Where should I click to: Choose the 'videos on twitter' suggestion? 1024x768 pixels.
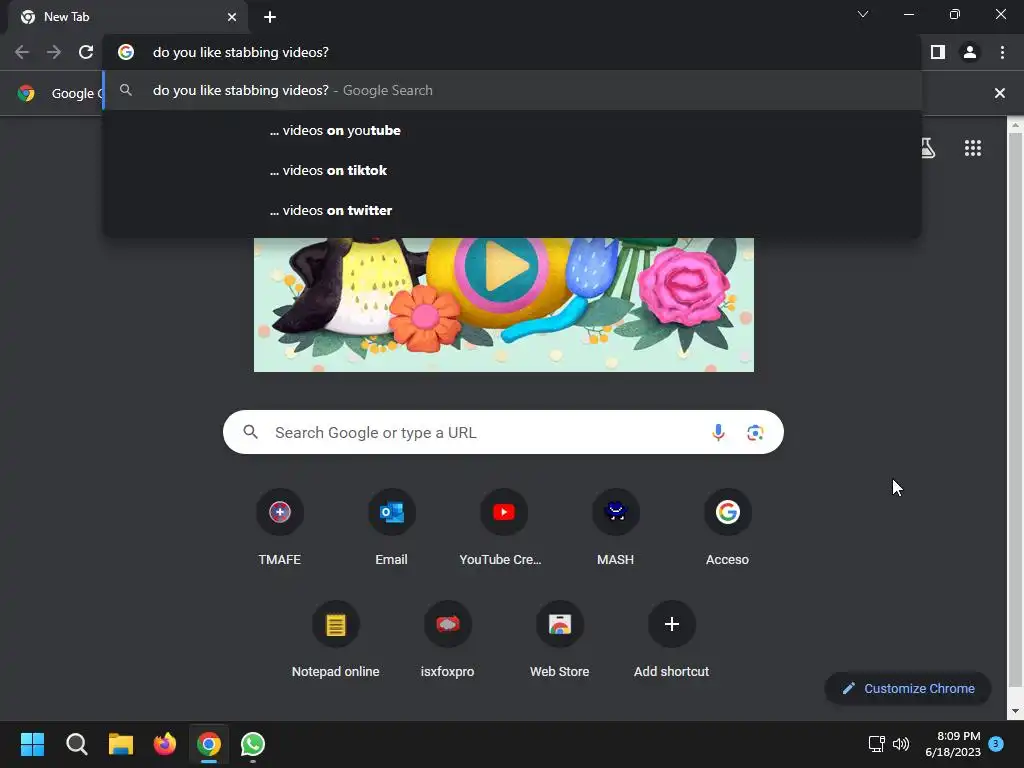[512, 210]
